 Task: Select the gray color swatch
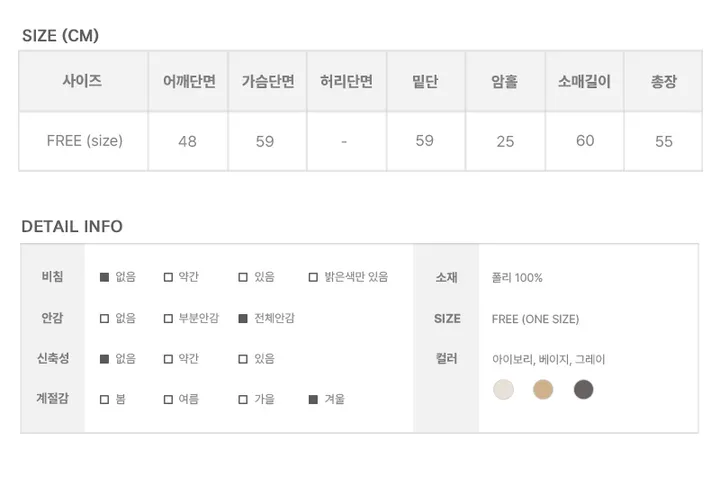584,390
